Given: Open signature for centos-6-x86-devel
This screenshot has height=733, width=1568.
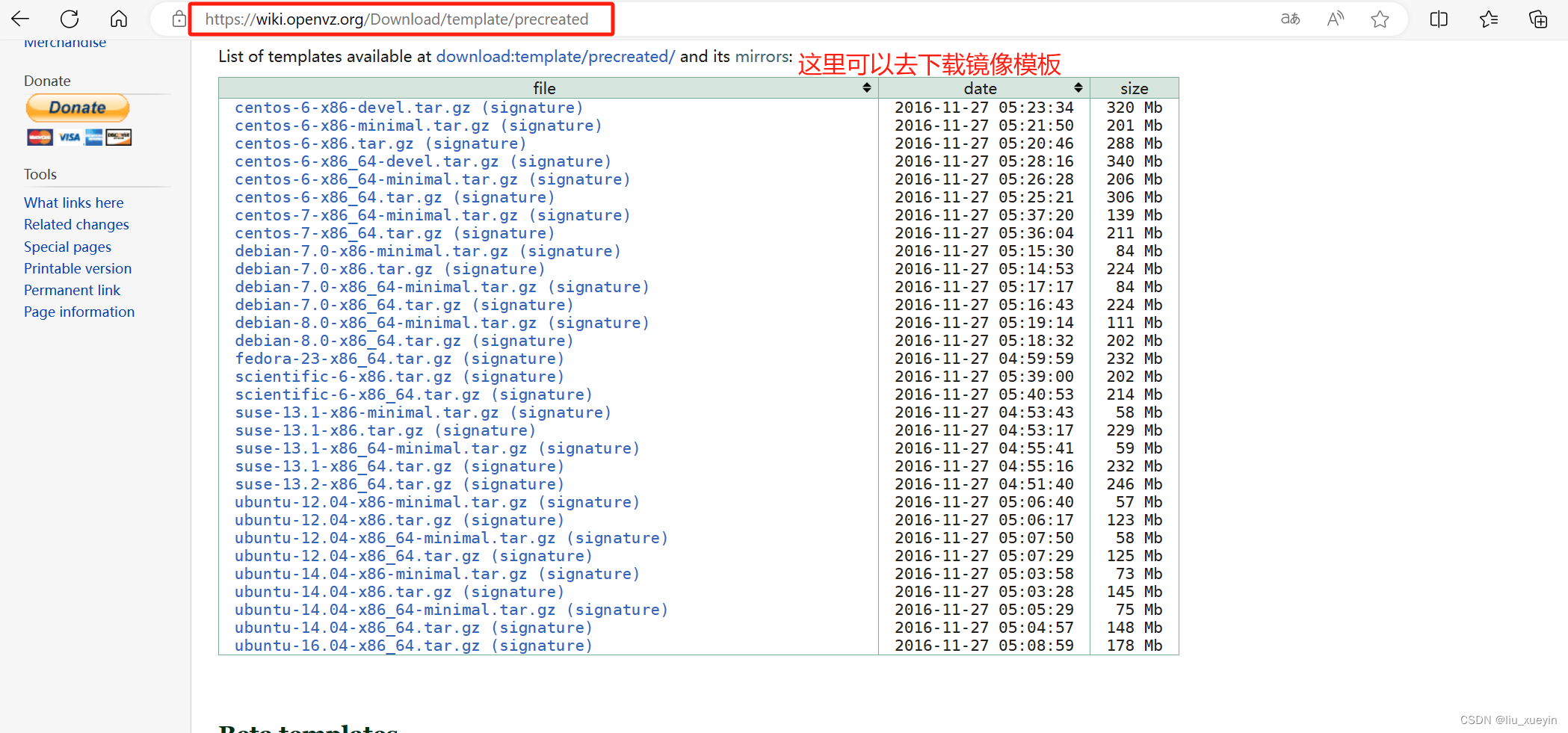Looking at the screenshot, I should click(x=532, y=108).
